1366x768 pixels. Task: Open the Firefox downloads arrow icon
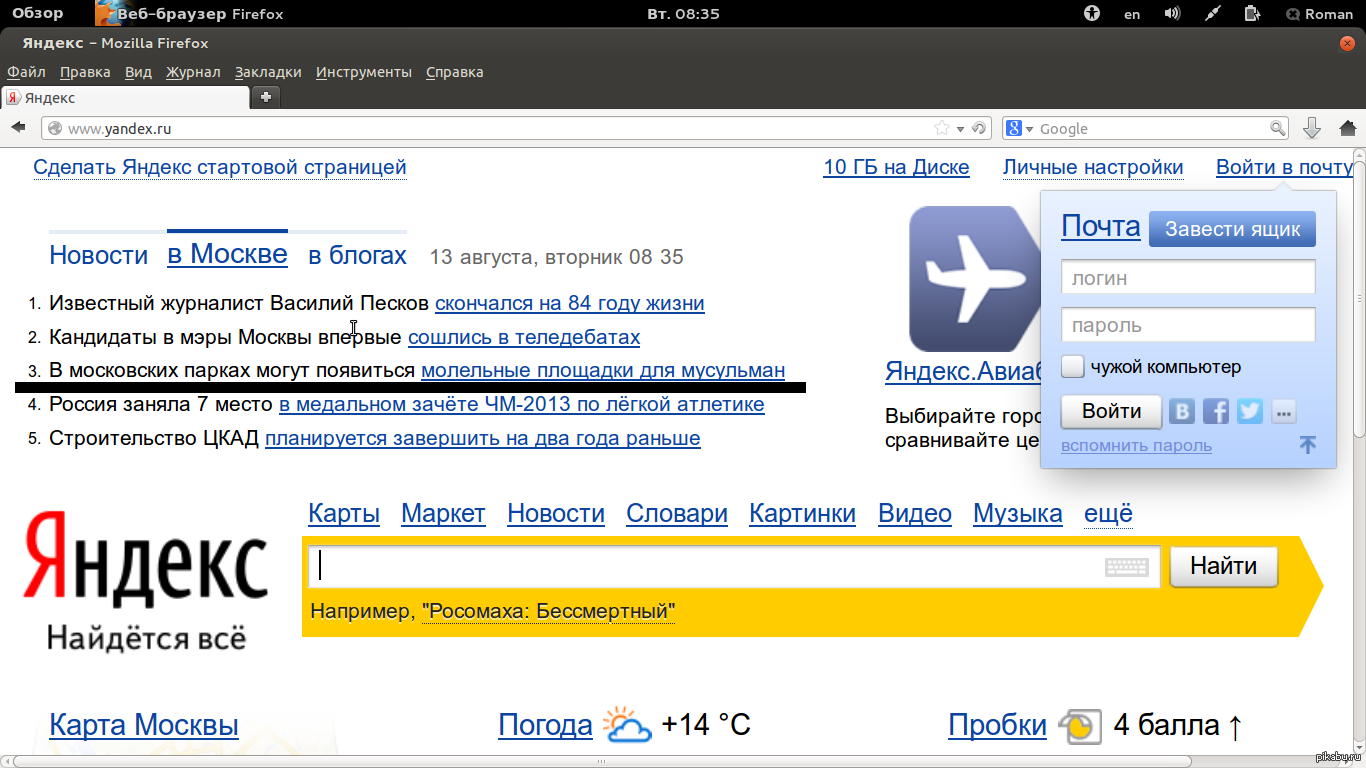click(x=1312, y=128)
